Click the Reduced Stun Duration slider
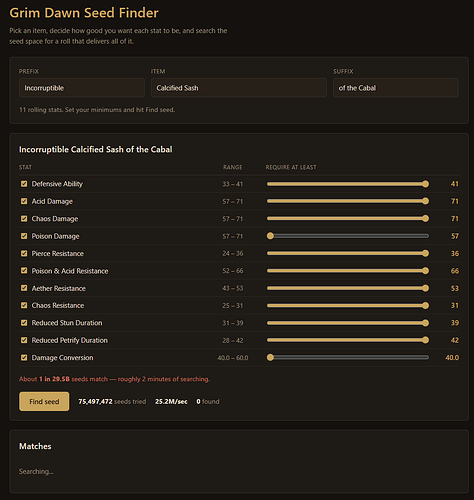The height and width of the screenshot is (500, 474). [348, 323]
